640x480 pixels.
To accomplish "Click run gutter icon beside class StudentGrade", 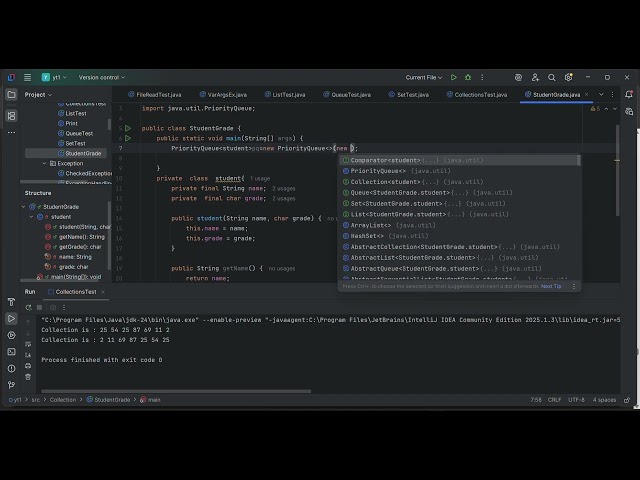I will point(128,128).
